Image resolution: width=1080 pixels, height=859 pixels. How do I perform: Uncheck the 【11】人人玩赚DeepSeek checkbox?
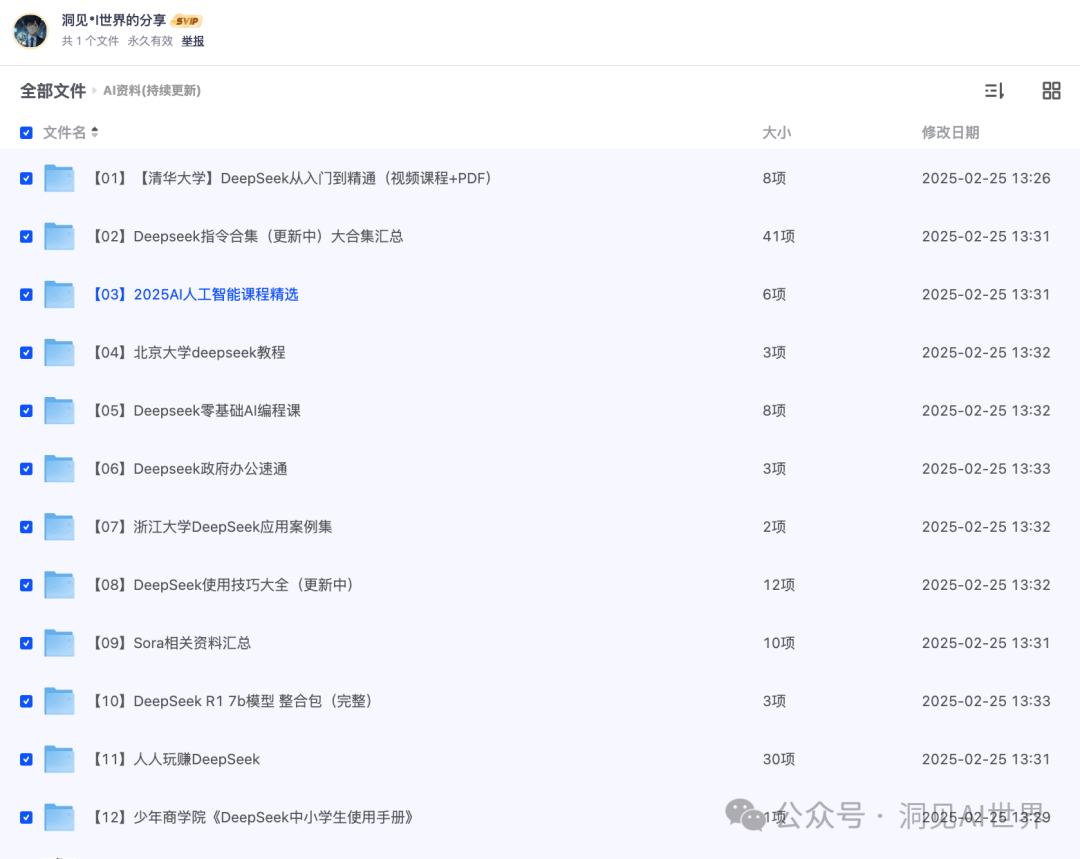[x=26, y=759]
